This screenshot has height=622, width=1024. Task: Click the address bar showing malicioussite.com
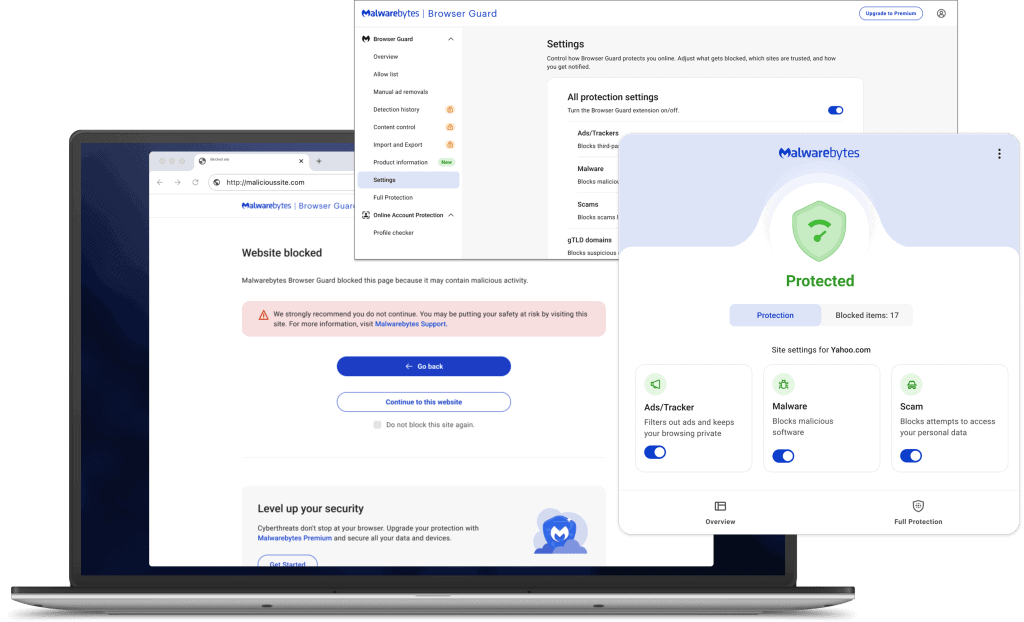tap(281, 182)
